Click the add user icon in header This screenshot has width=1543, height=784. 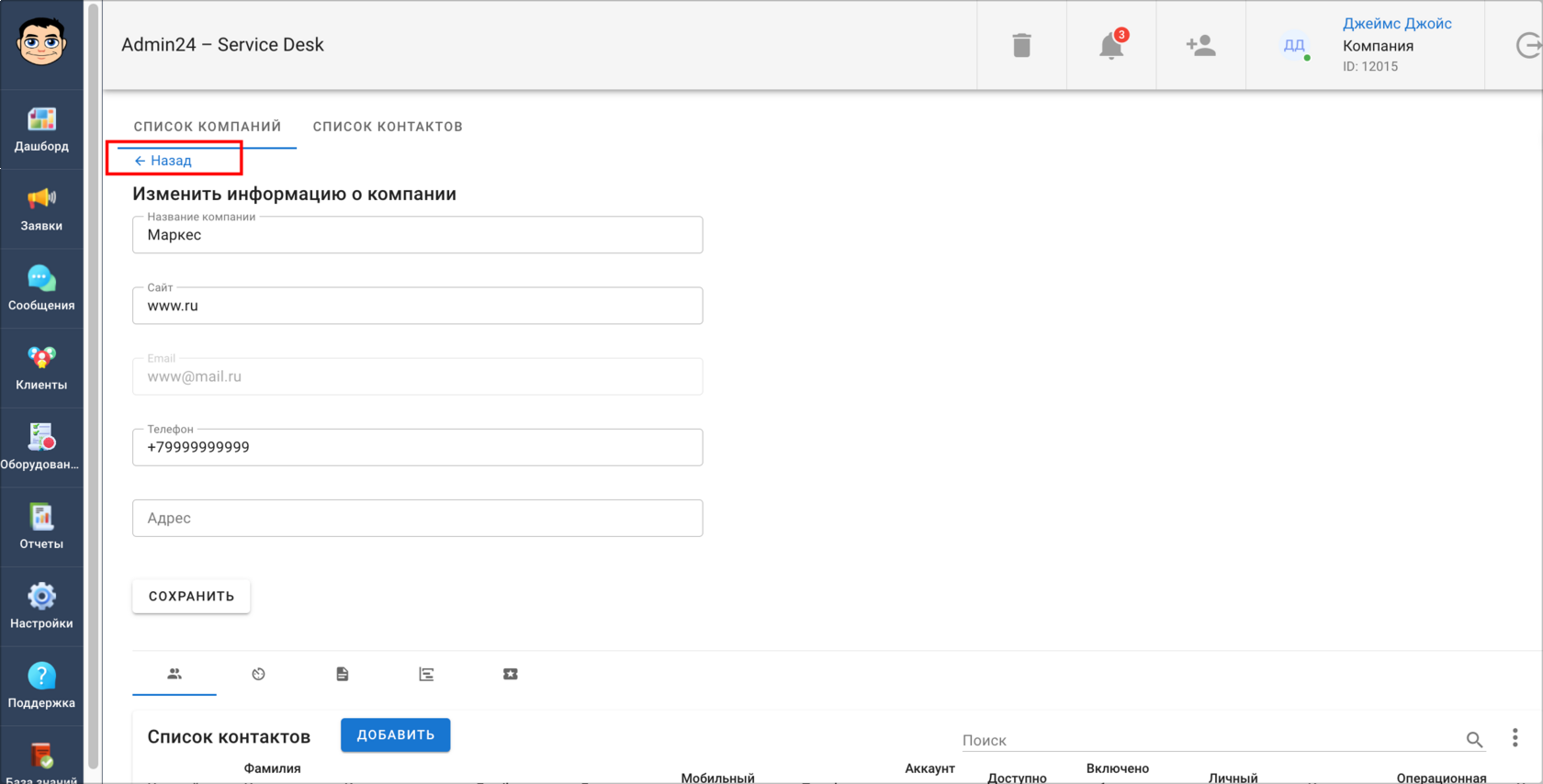[x=1200, y=45]
